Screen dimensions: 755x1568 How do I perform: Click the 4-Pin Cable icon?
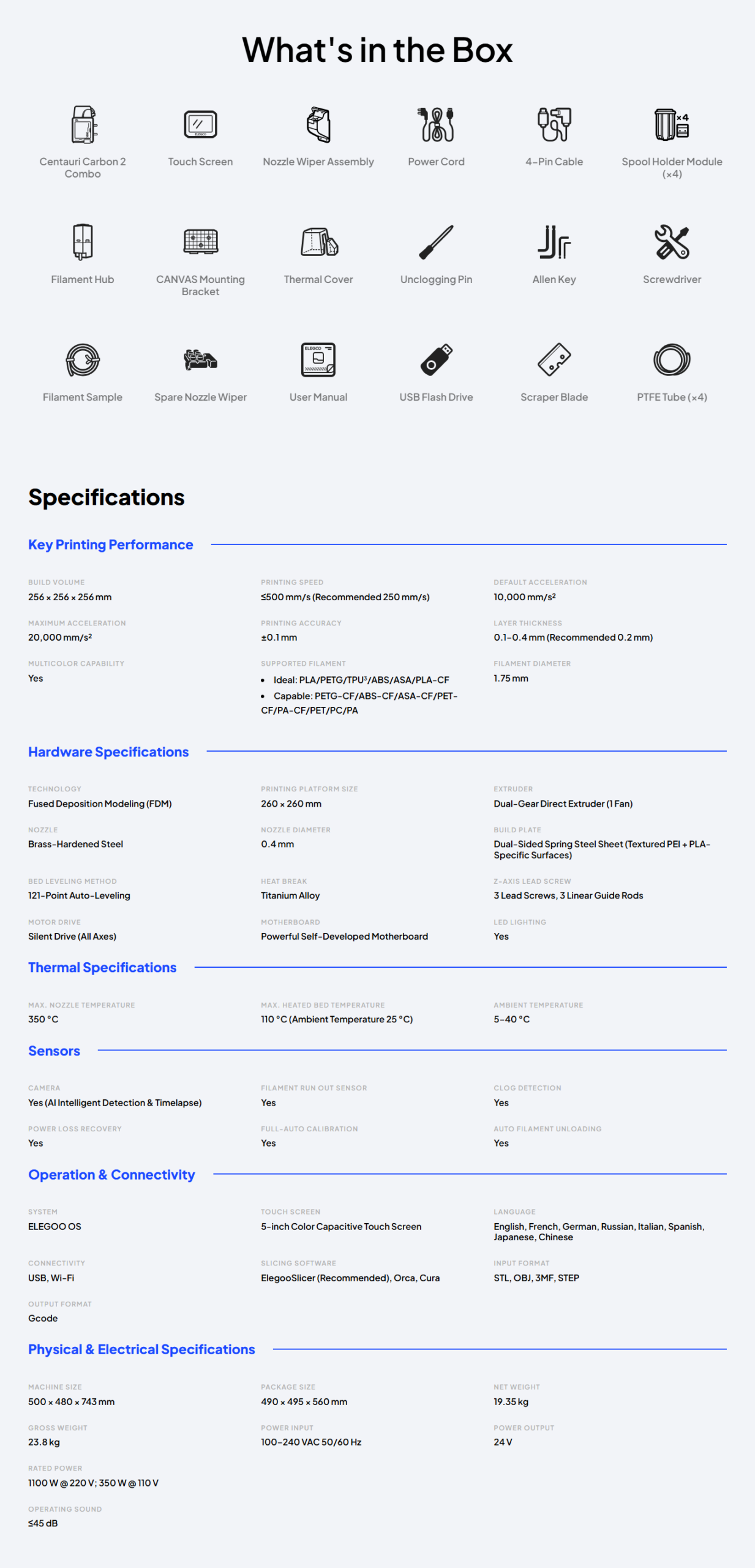[554, 124]
